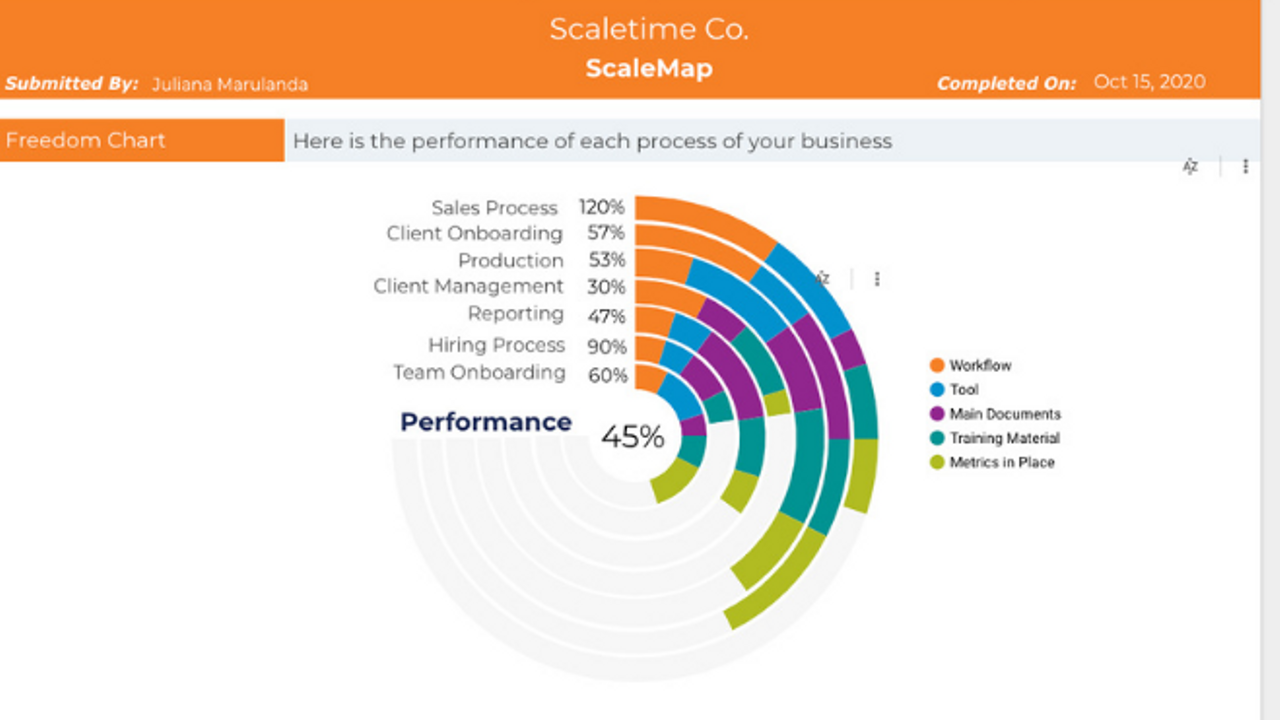The image size is (1280, 720).
Task: Open the three-dot menu in the top-right corner
Action: [1245, 167]
